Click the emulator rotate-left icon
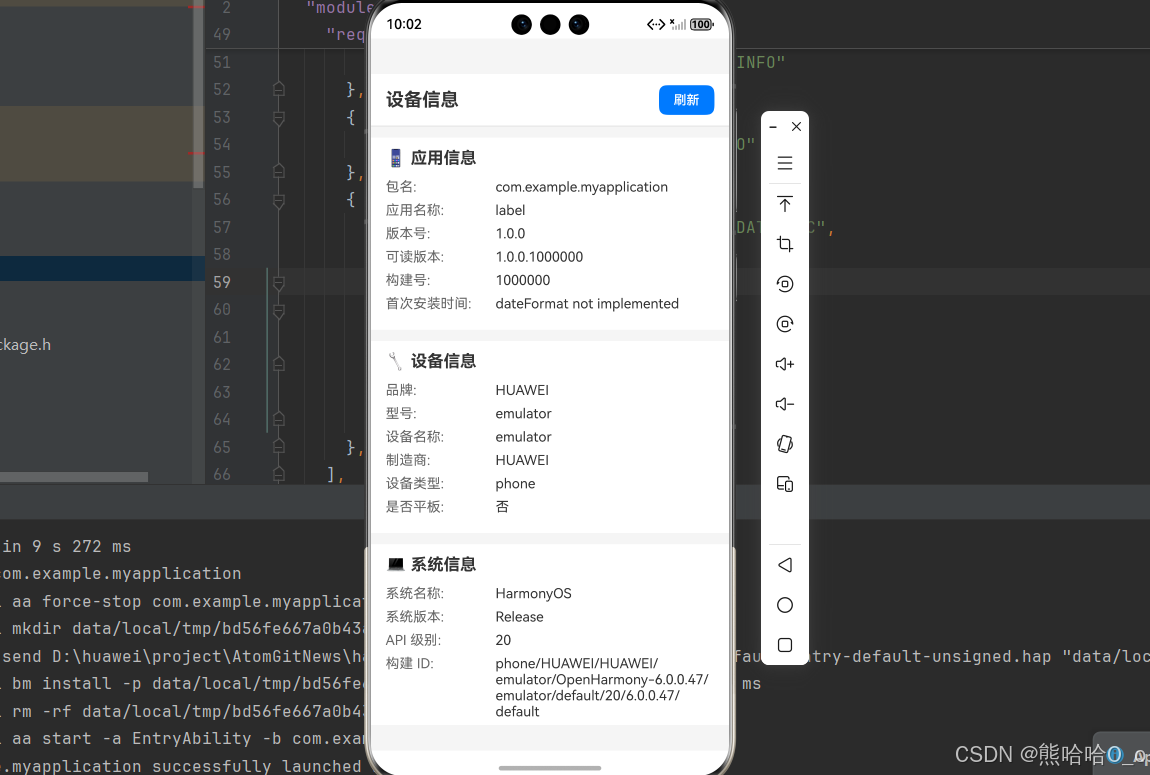The width and height of the screenshot is (1150, 775). coord(785,284)
